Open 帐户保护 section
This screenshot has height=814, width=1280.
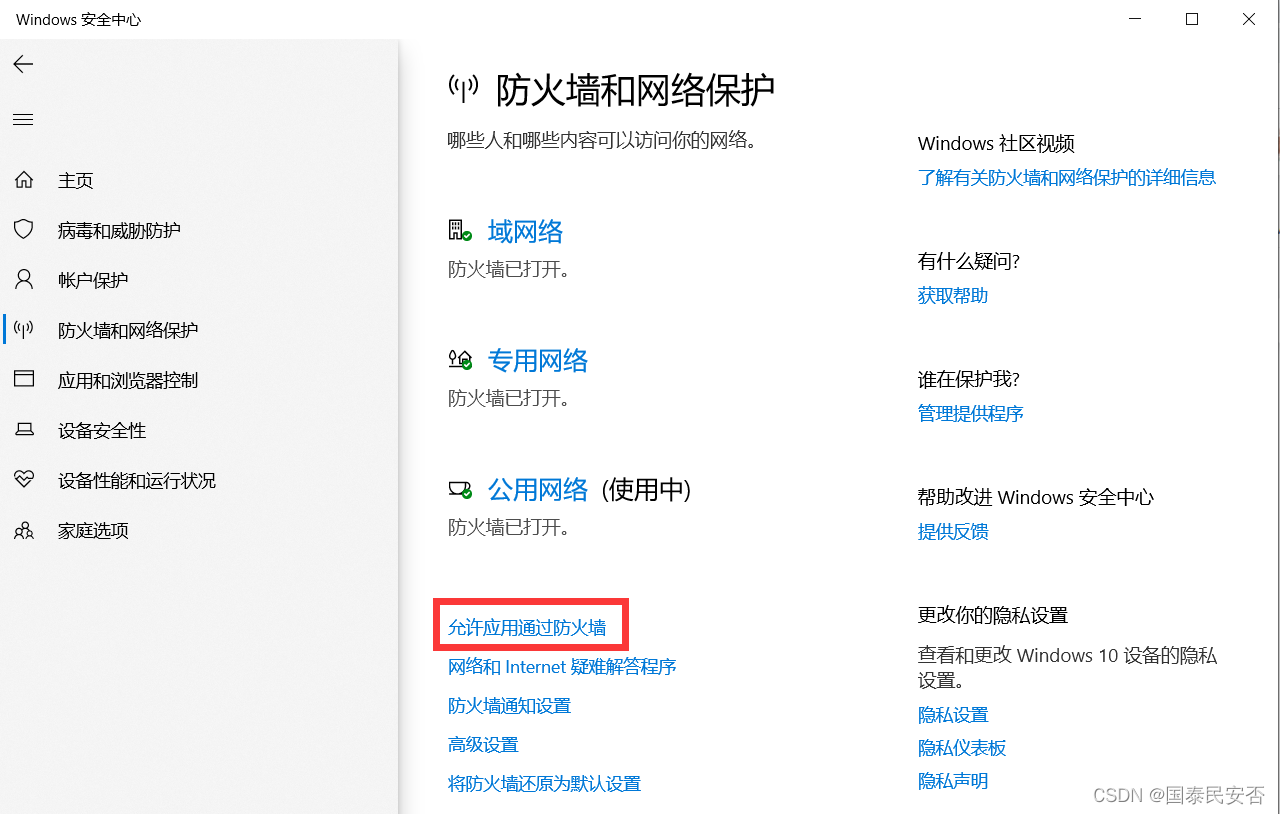tap(93, 280)
